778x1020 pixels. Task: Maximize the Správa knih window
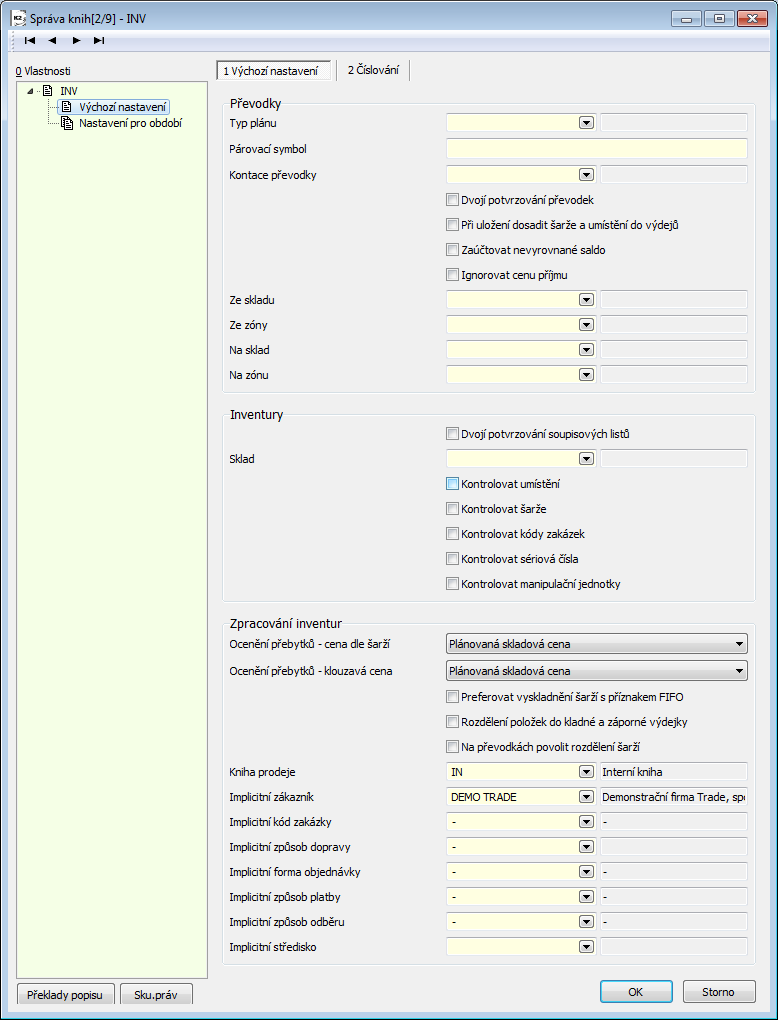719,18
